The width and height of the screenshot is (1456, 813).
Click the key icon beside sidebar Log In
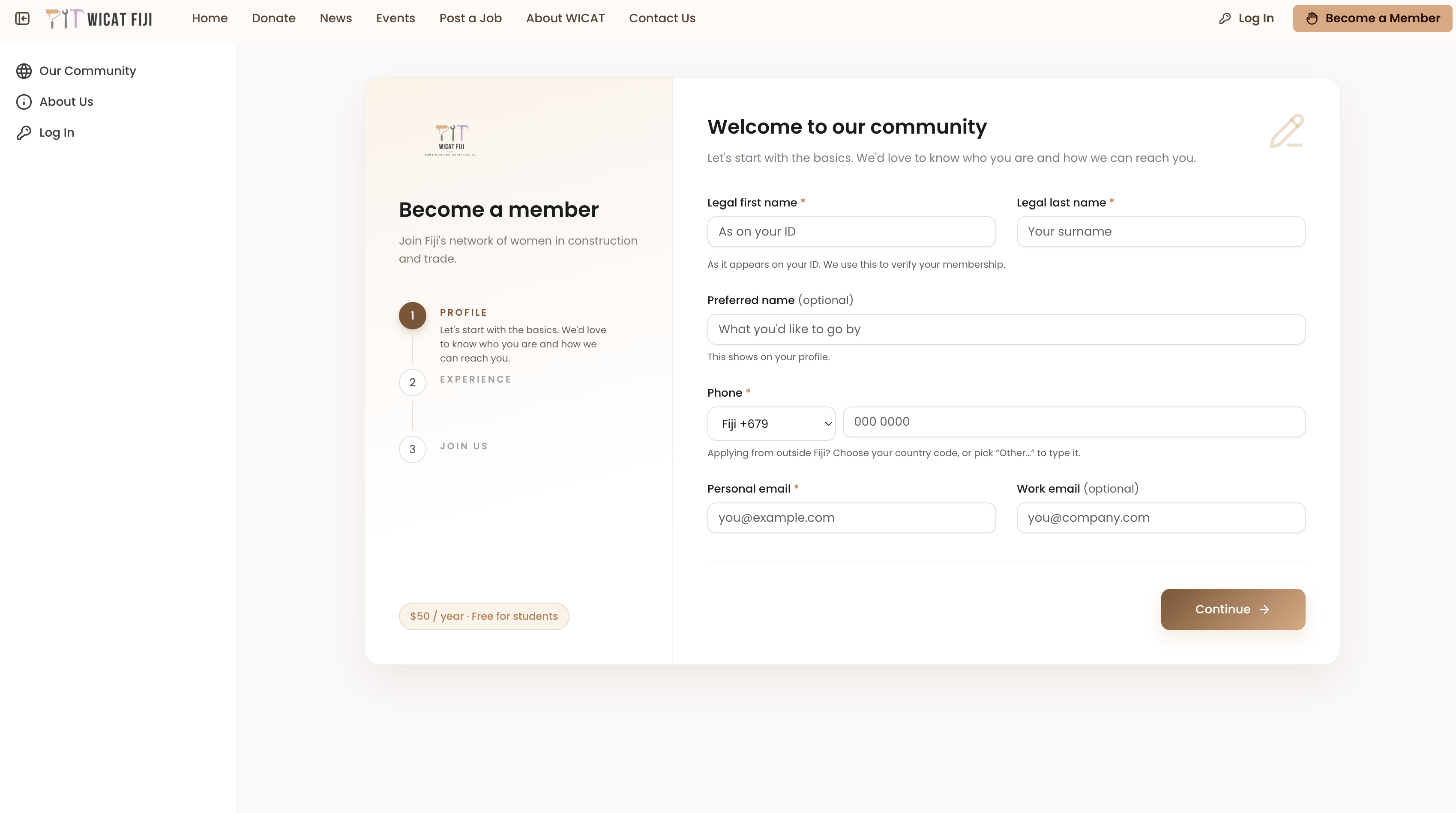pyautogui.click(x=24, y=133)
